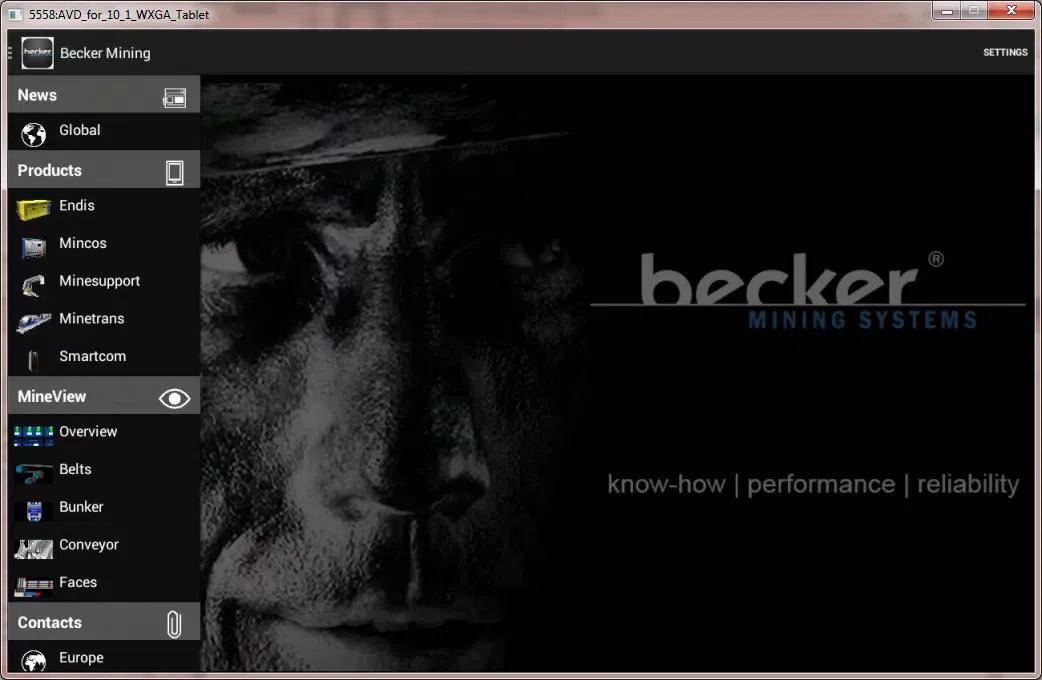Open the Europe contacts entry
Screen dimensions: 1042x680
click(81, 658)
